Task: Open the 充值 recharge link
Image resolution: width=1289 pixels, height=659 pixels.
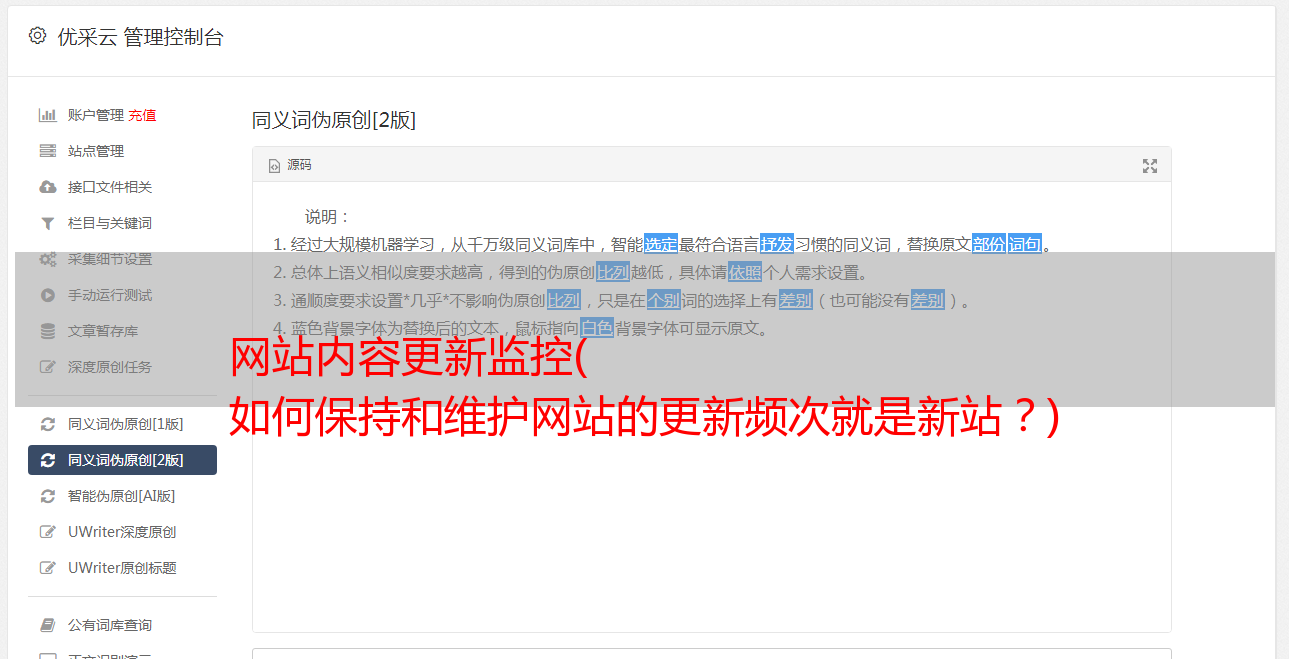Action: 142,115
